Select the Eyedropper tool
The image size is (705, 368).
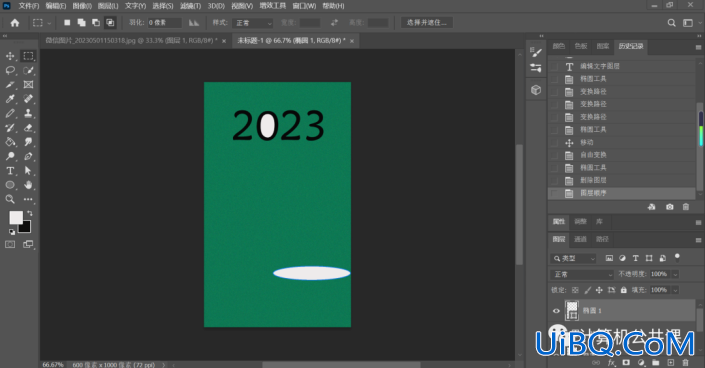10,99
